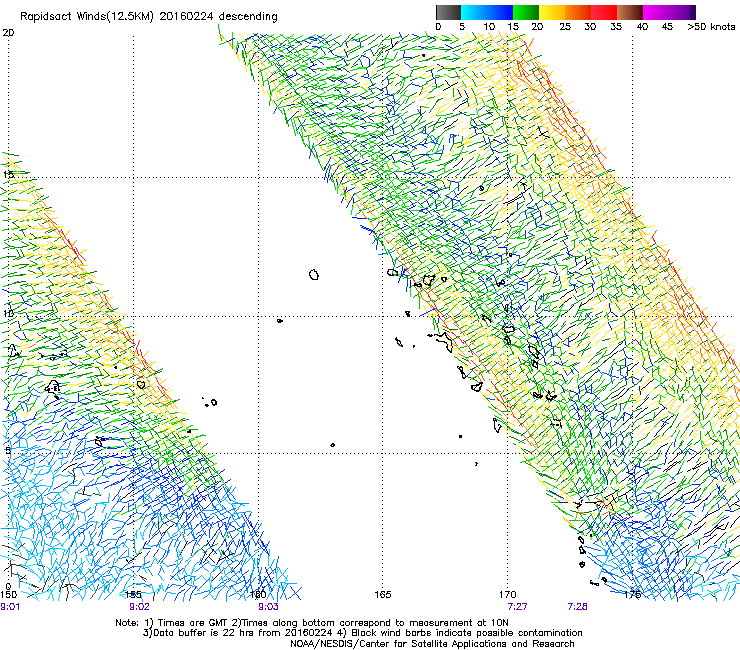Click the legend tick label 40
Viewport: 740px width, 650px height.
point(642,26)
